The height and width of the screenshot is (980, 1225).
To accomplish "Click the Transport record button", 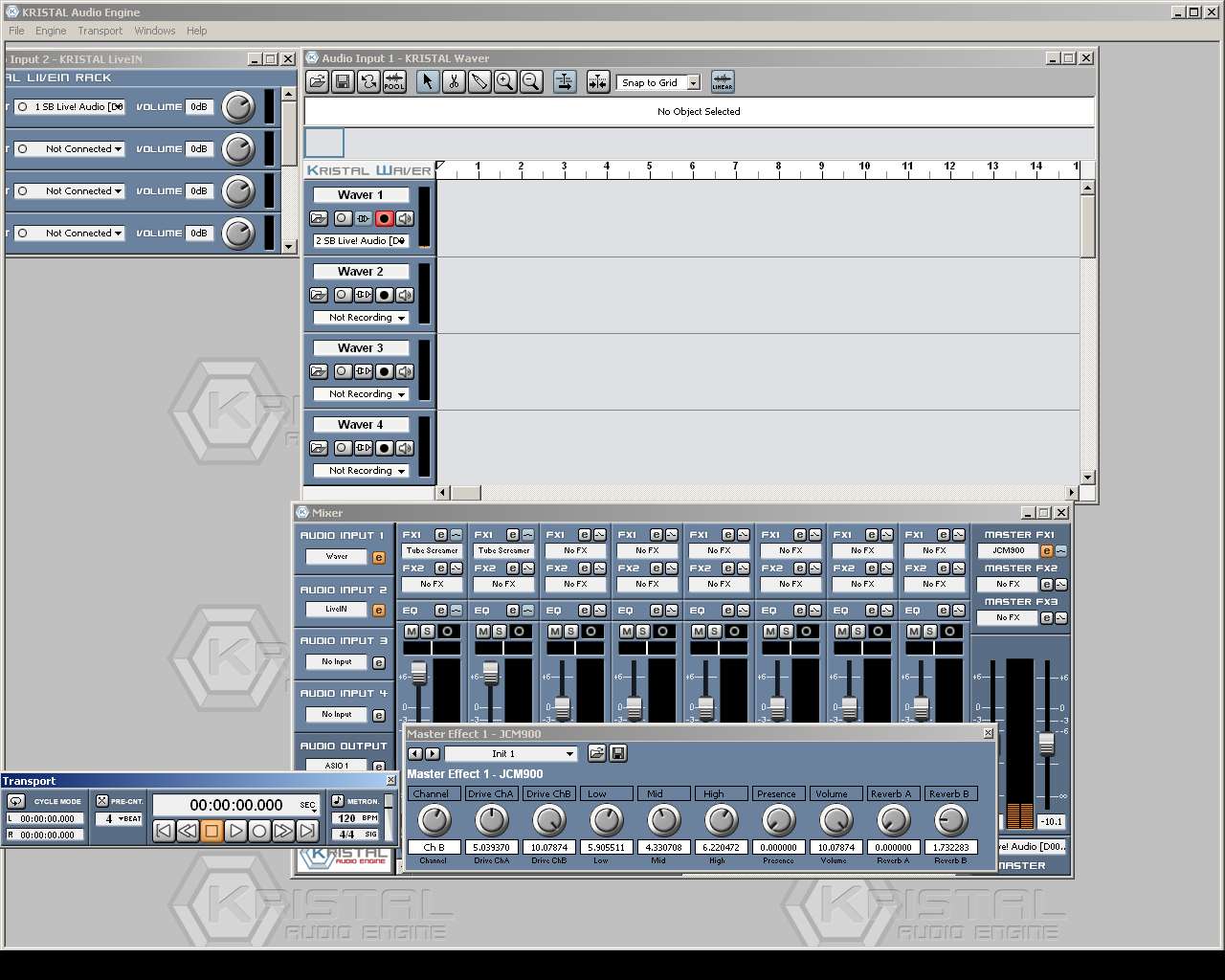I will [x=259, y=831].
